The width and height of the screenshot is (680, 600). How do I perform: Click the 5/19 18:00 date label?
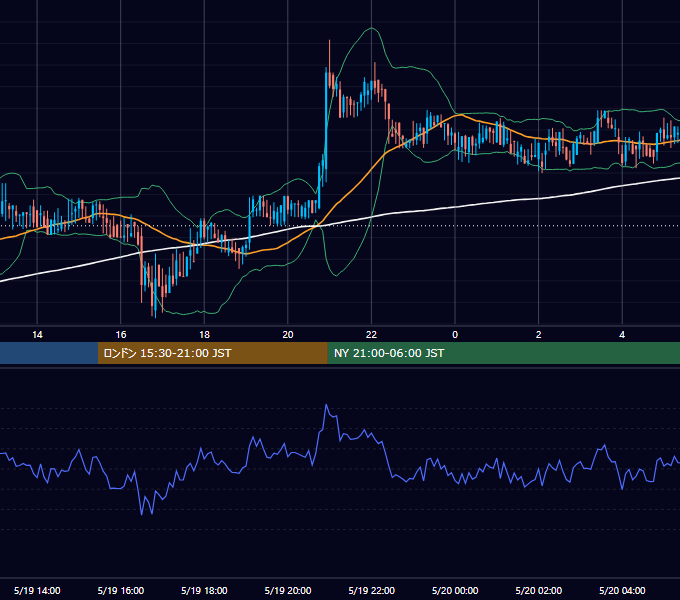[204, 590]
